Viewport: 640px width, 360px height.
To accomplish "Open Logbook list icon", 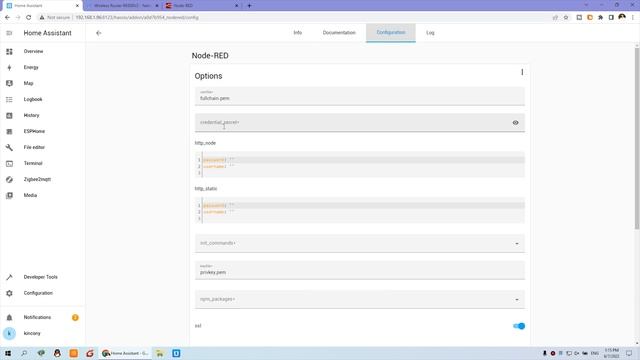I will [x=9, y=99].
